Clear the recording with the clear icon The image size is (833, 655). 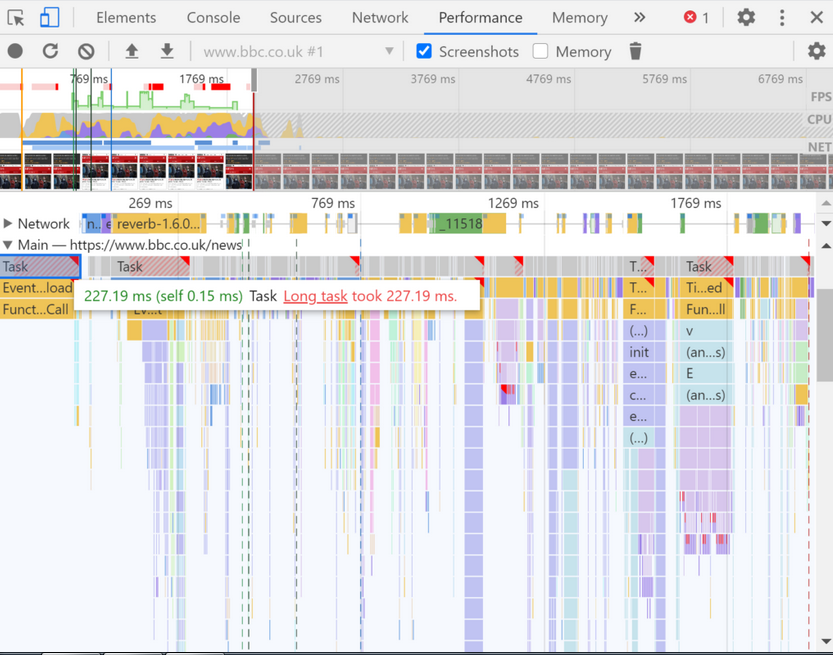[86, 51]
